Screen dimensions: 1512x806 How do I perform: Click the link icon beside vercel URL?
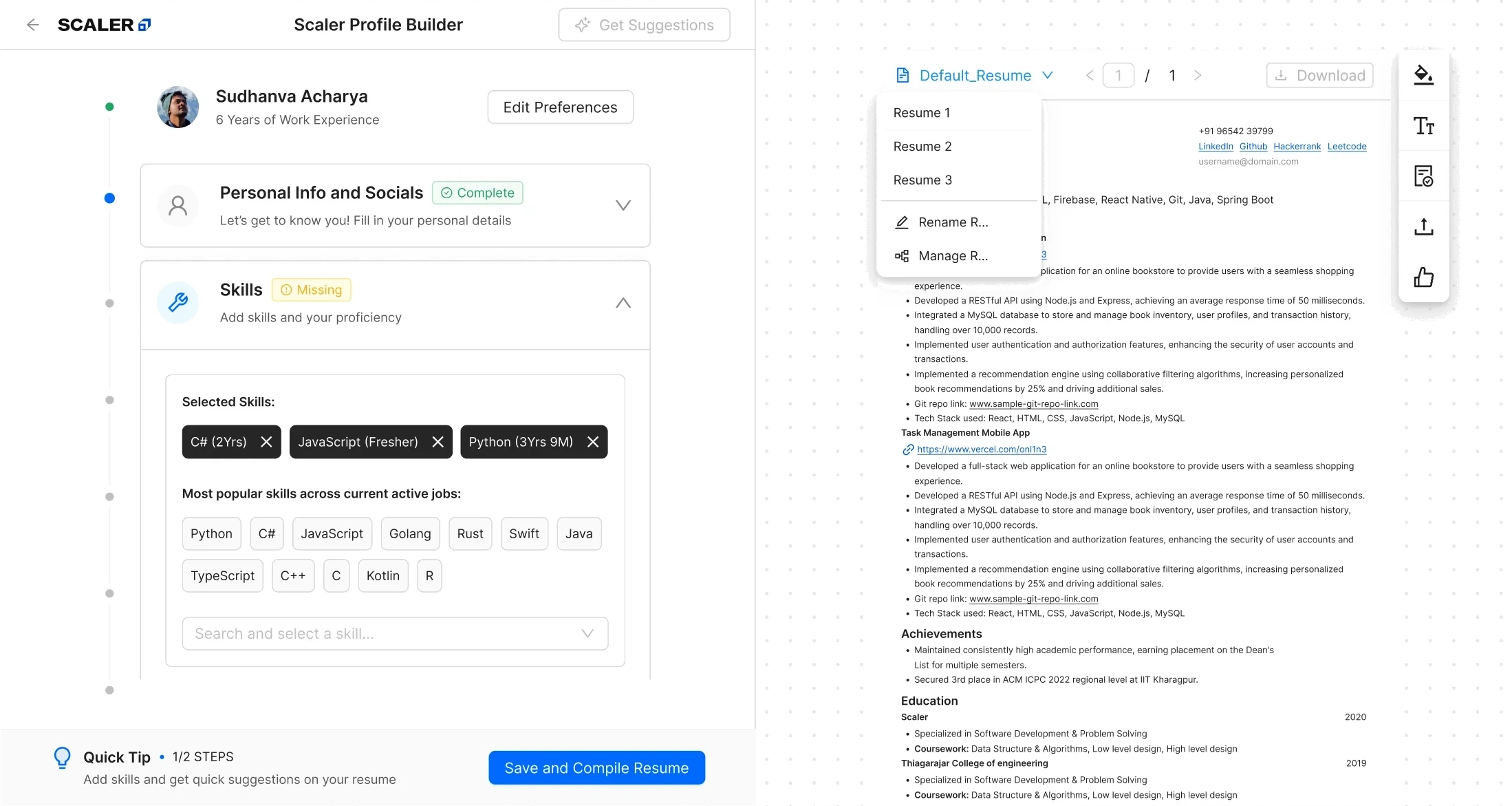(x=908, y=449)
